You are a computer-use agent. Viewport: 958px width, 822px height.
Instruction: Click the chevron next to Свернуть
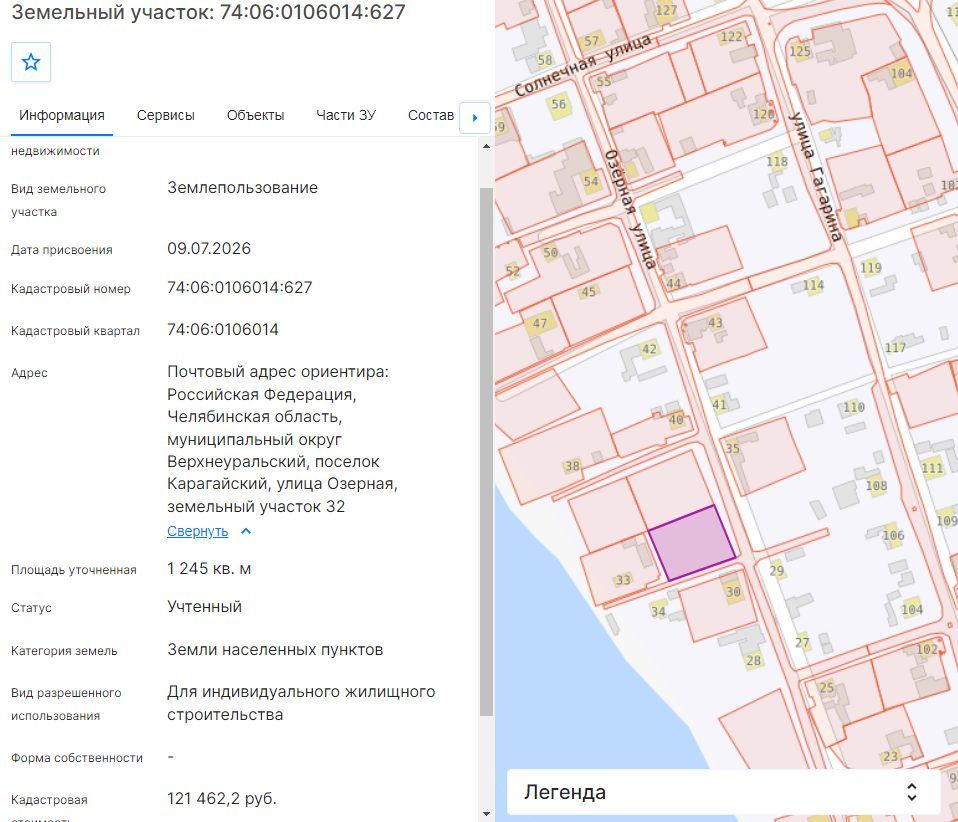(x=246, y=531)
